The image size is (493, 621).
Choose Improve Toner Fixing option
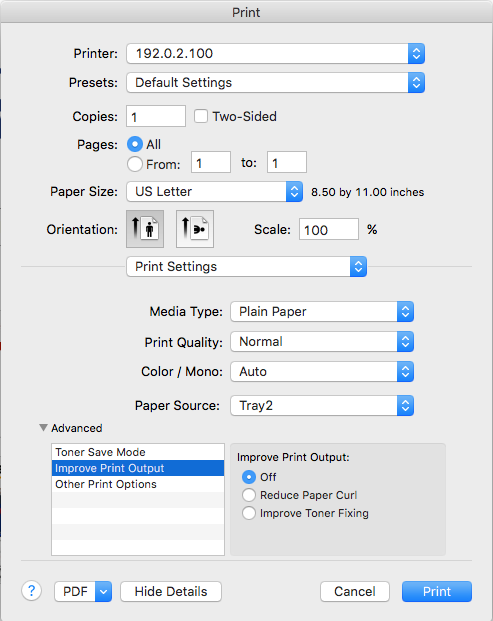pyautogui.click(x=249, y=513)
